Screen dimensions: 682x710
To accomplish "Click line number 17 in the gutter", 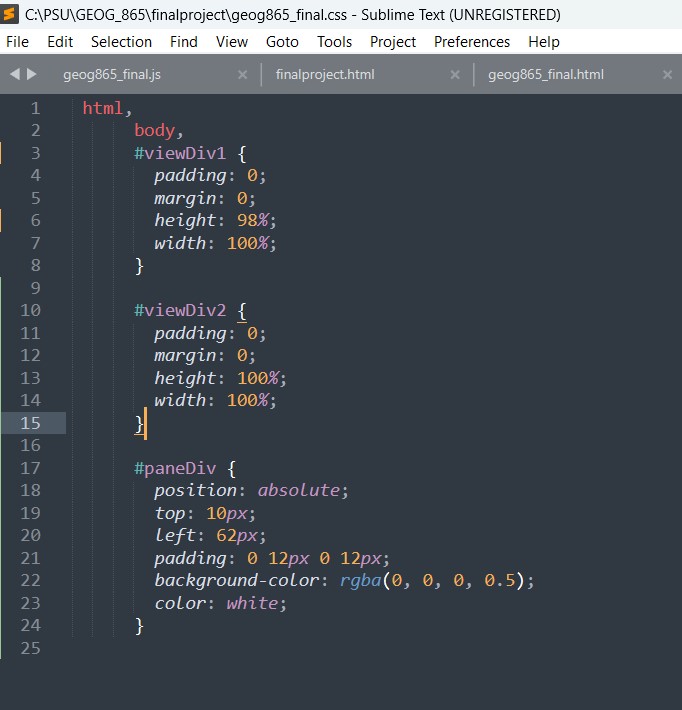I will 30,468.
